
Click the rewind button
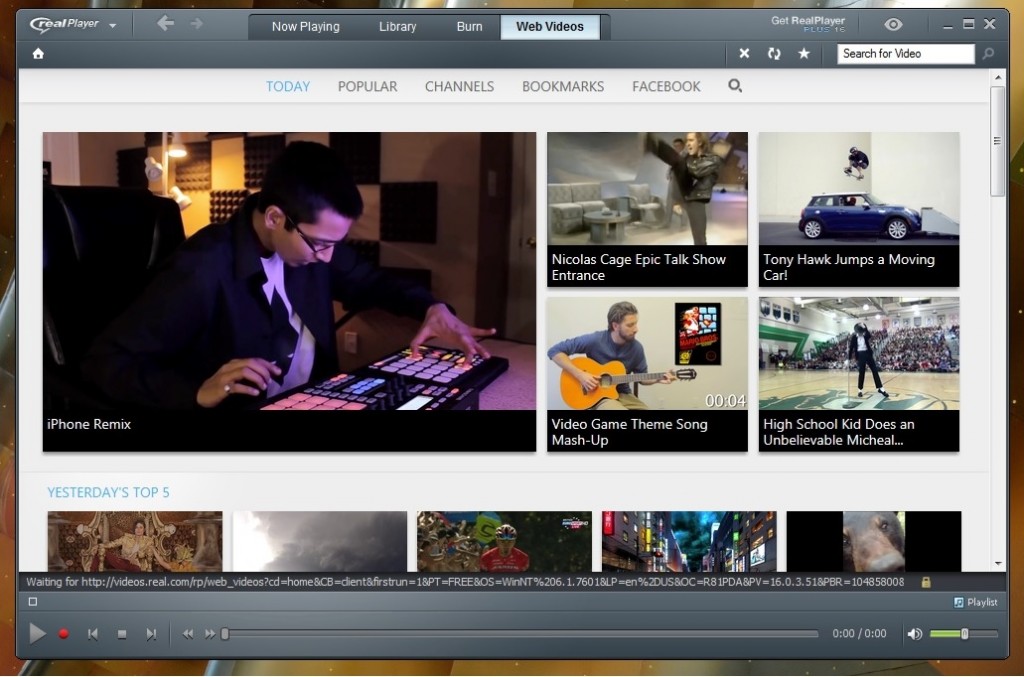(187, 634)
